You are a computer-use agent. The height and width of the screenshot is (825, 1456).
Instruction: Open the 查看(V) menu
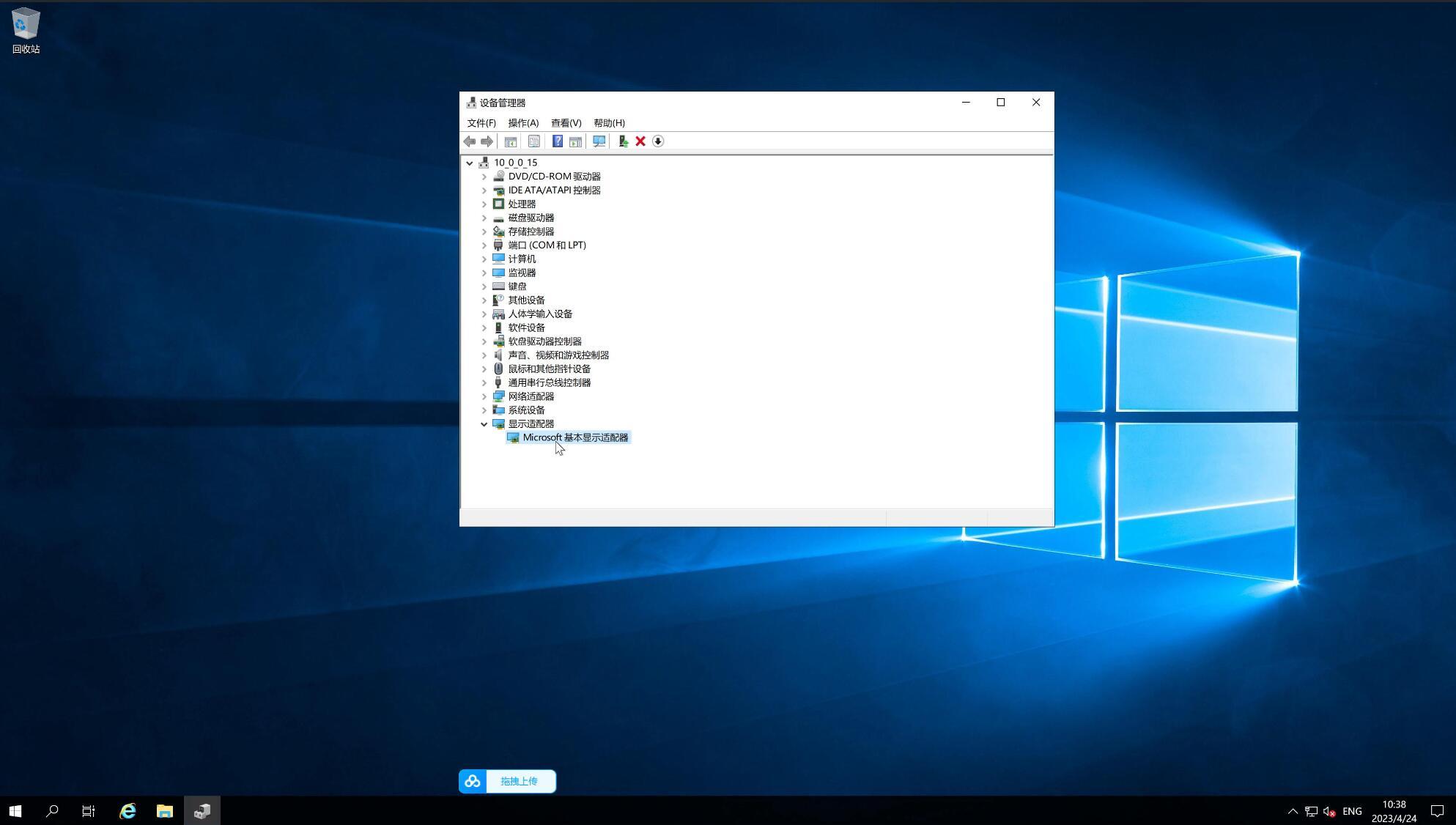(566, 123)
